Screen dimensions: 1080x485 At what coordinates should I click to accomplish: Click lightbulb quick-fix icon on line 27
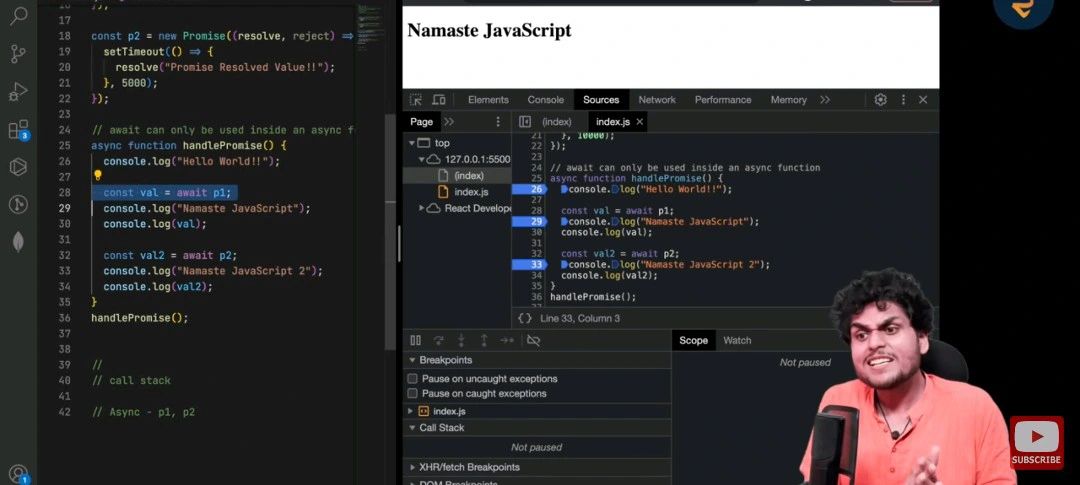98,176
